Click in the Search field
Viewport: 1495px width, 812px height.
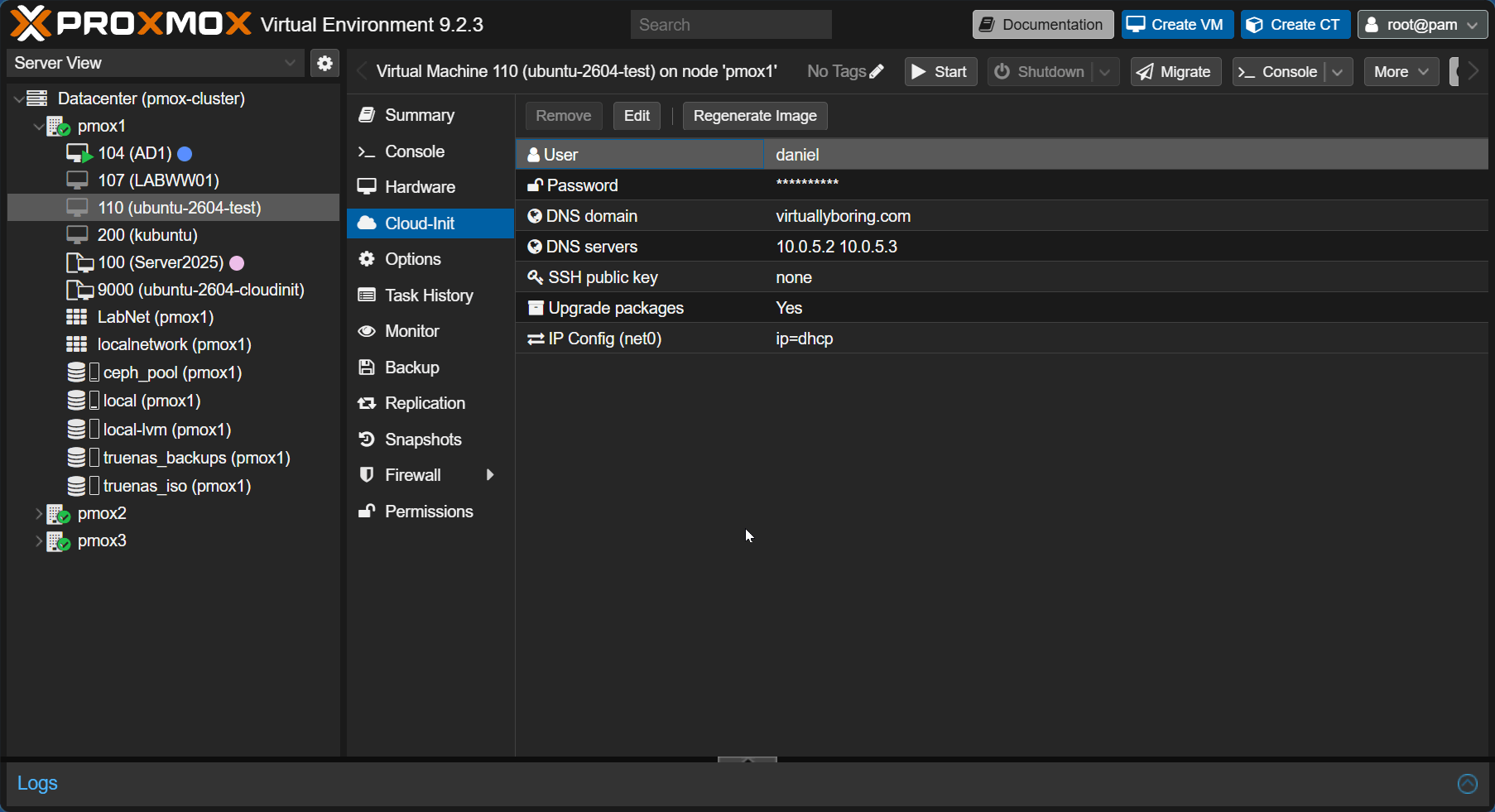point(731,25)
